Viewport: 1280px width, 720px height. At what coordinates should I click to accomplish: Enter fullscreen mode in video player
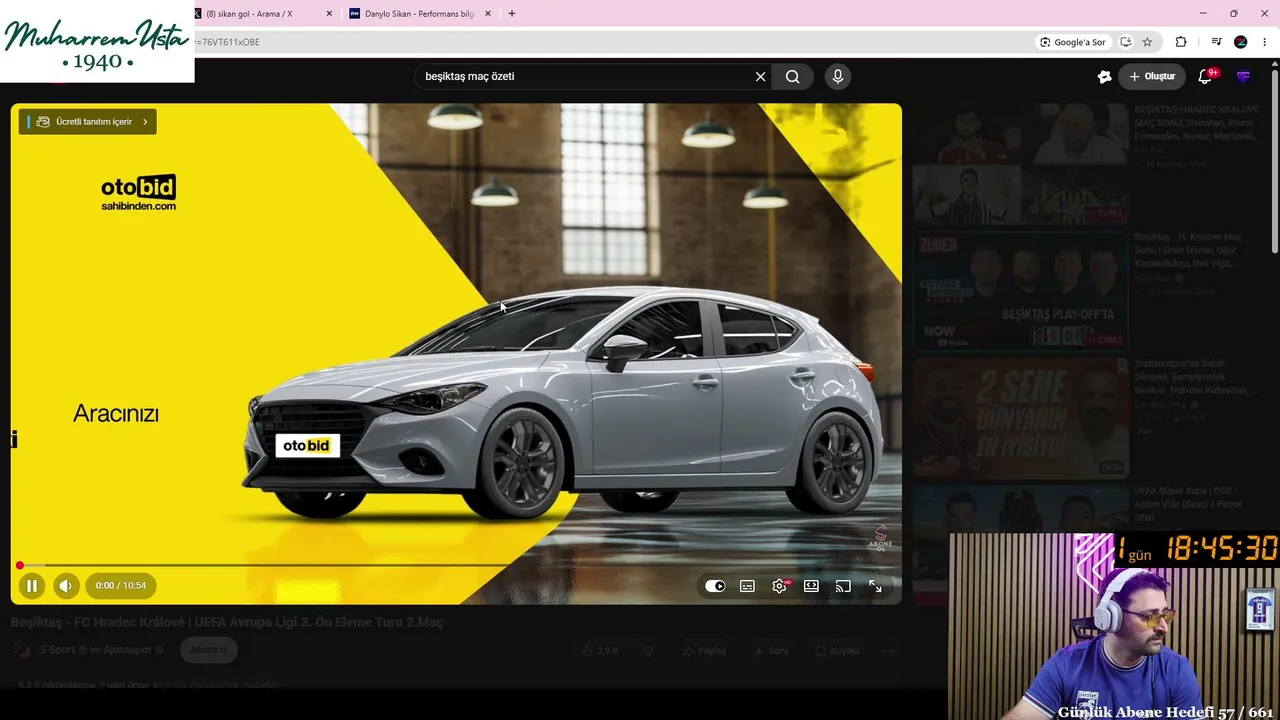875,586
